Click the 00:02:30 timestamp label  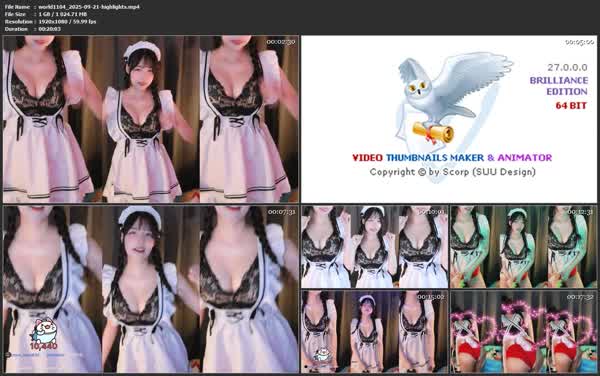click(281, 42)
